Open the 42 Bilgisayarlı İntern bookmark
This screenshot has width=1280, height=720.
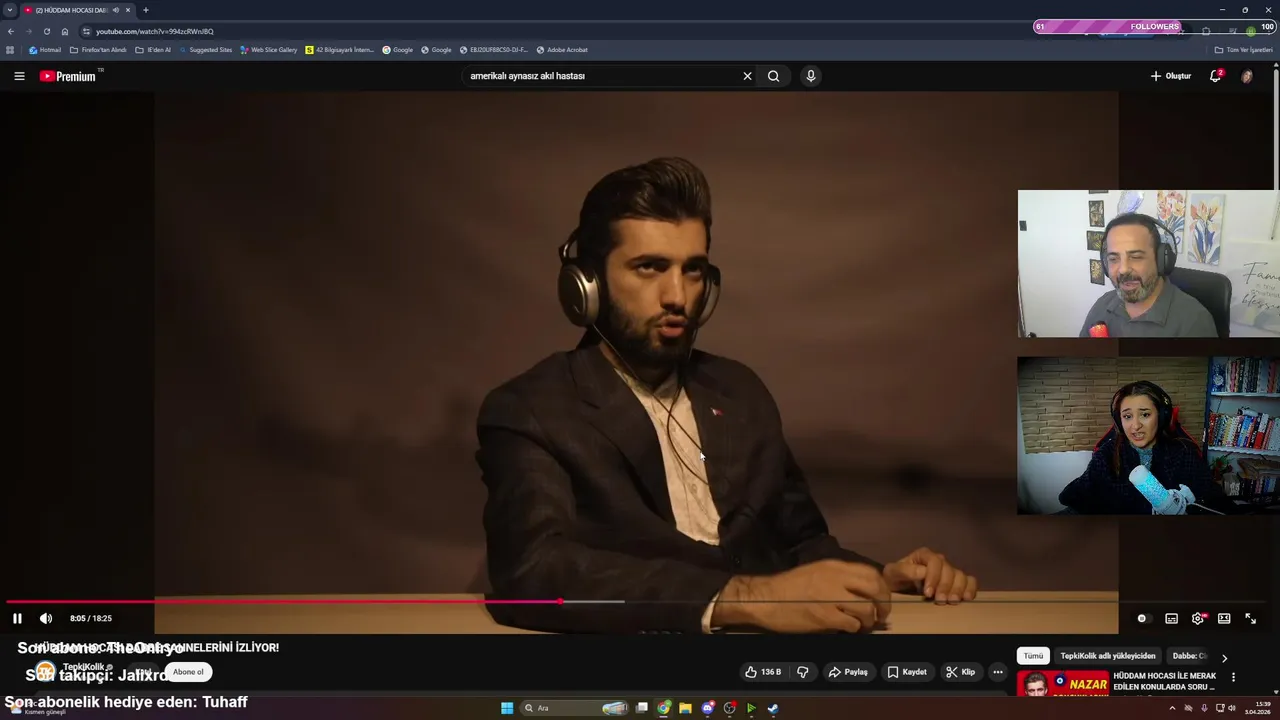[x=340, y=50]
